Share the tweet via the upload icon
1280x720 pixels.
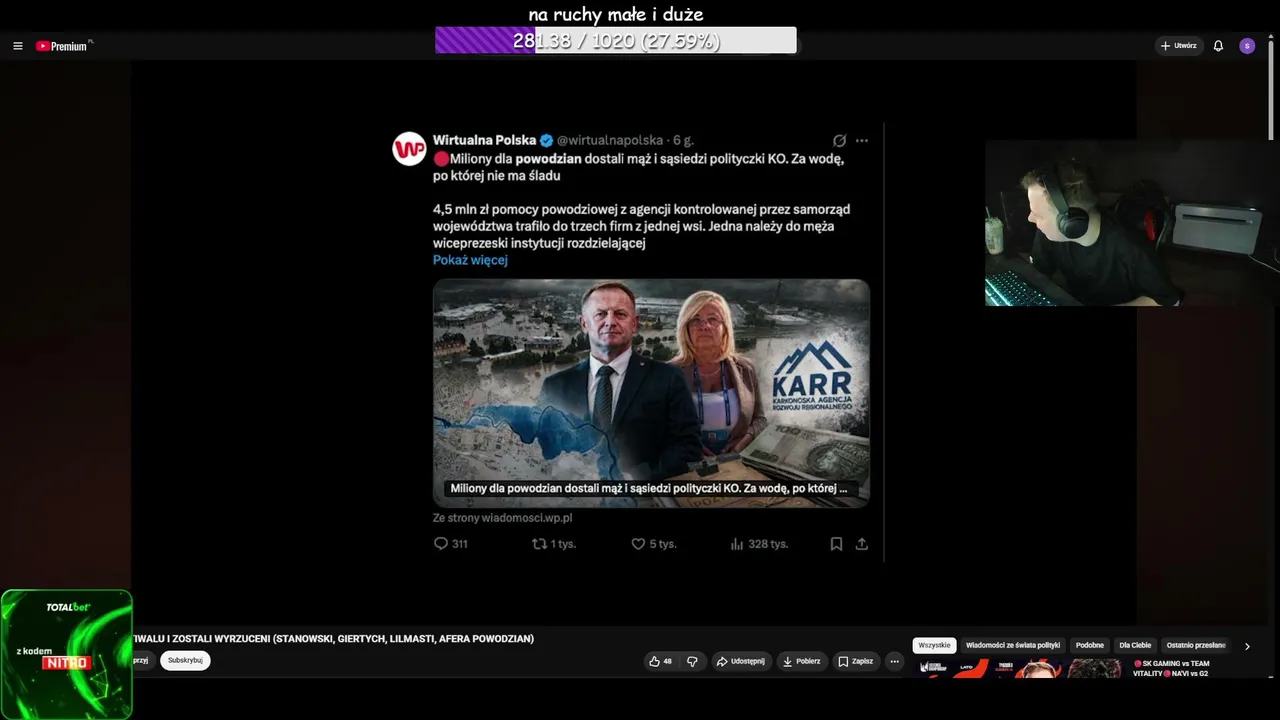click(862, 544)
